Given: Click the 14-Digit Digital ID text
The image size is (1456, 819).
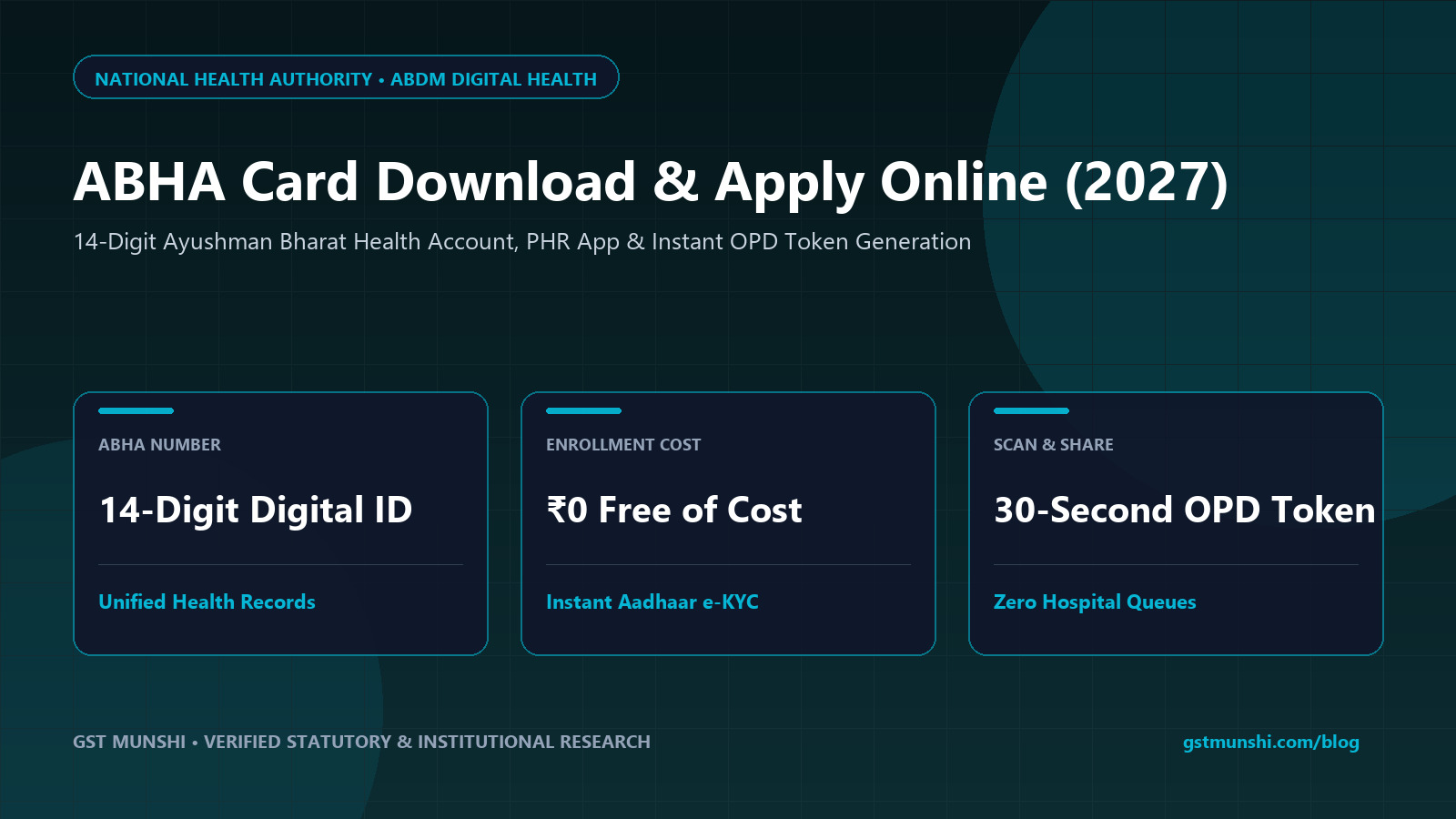Looking at the screenshot, I should [256, 510].
